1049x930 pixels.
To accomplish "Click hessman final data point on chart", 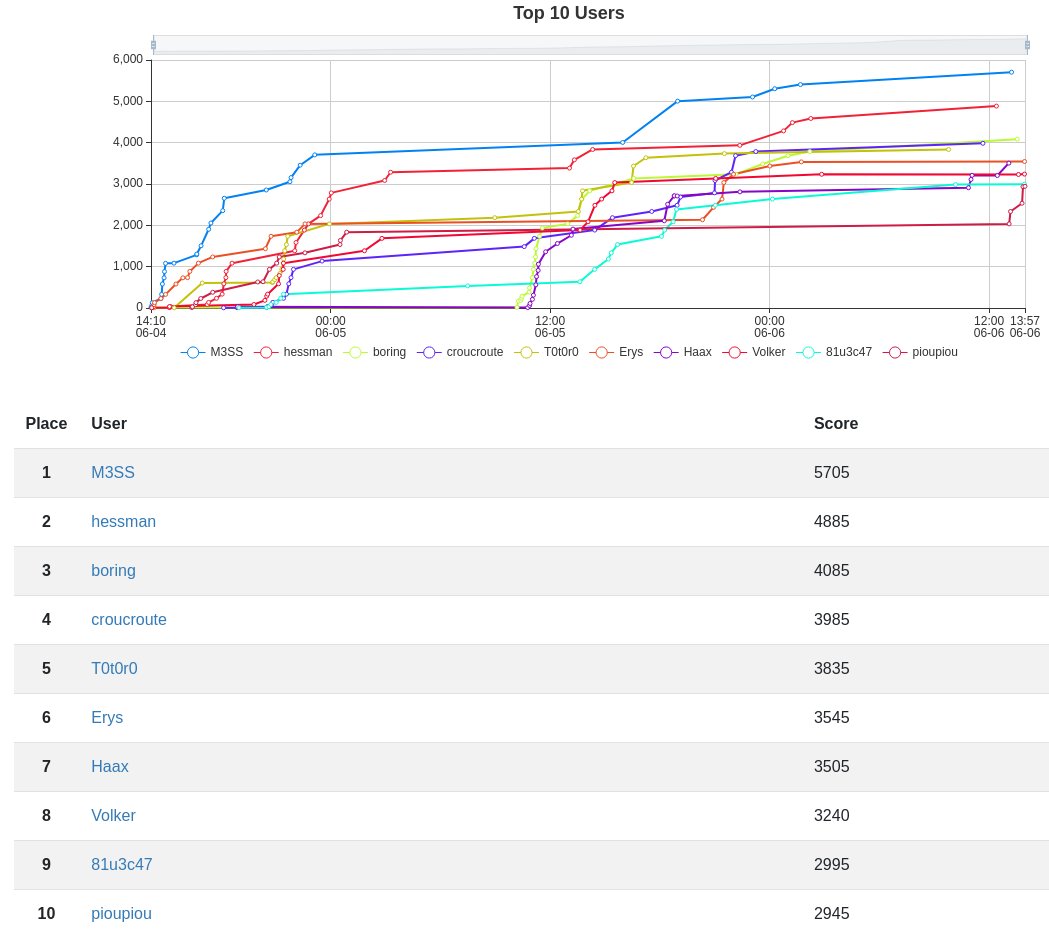I will click(x=996, y=106).
